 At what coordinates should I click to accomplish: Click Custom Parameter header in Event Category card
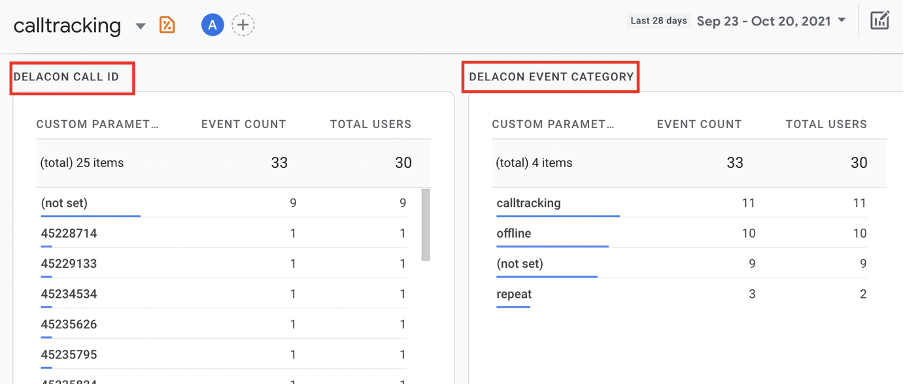553,124
